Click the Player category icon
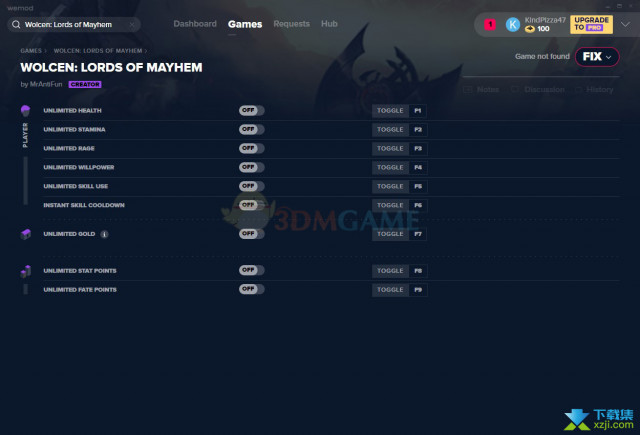640x435 pixels. [25, 110]
